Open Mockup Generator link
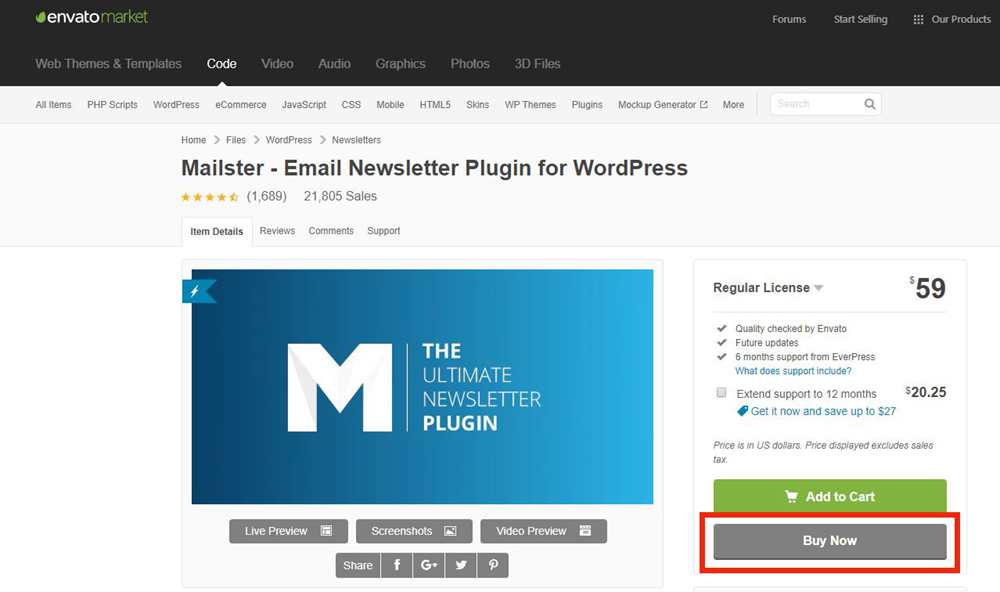 pos(657,105)
